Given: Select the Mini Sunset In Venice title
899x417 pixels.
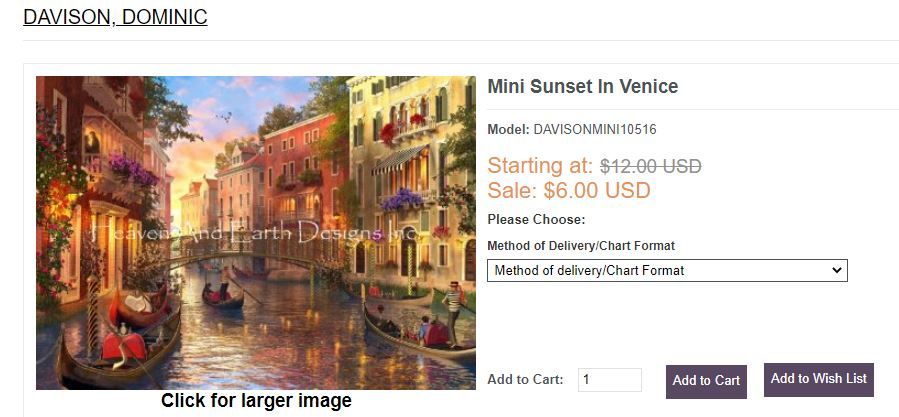Looking at the screenshot, I should (583, 87).
